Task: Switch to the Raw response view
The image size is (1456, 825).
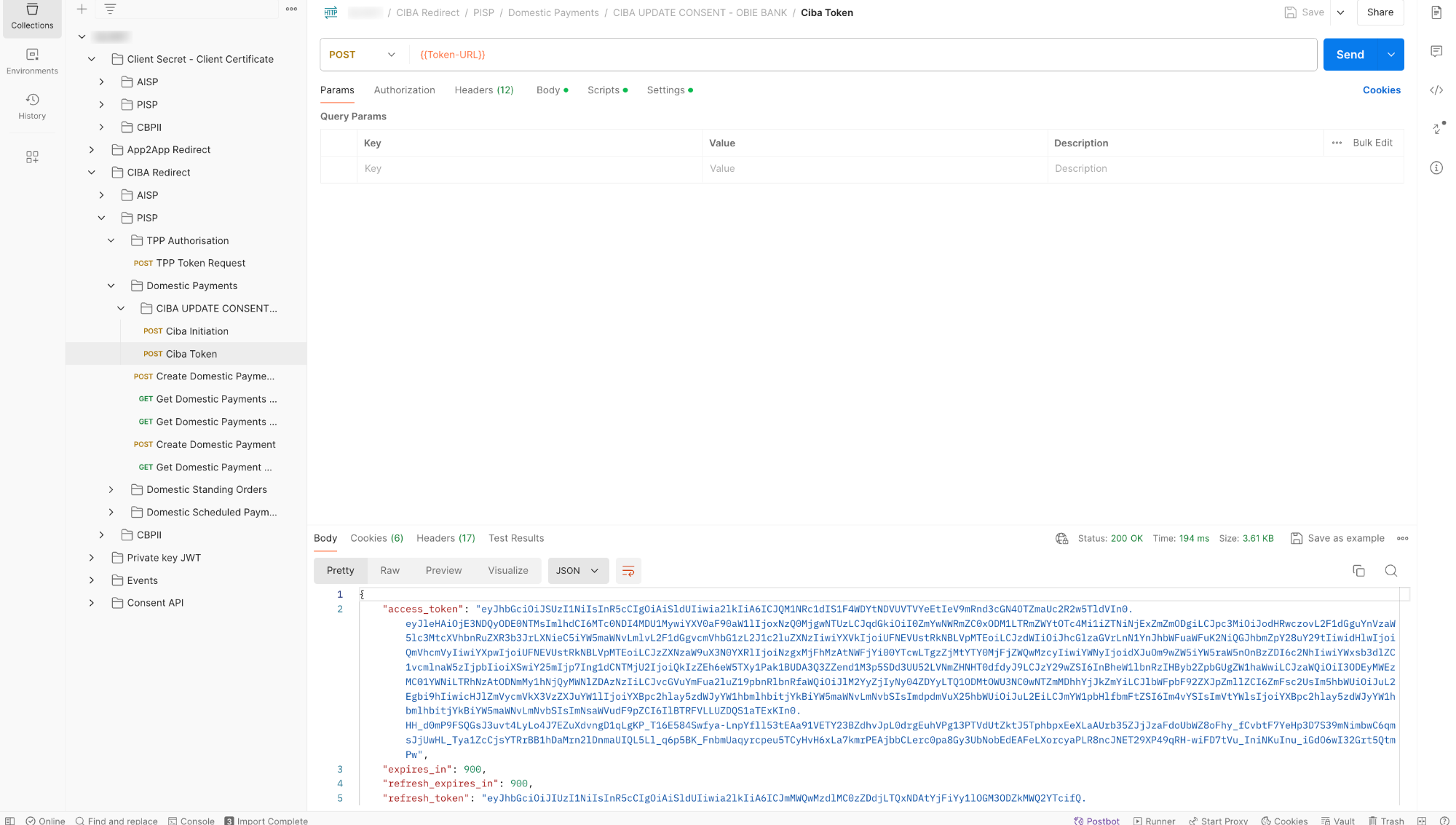Action: click(389, 571)
